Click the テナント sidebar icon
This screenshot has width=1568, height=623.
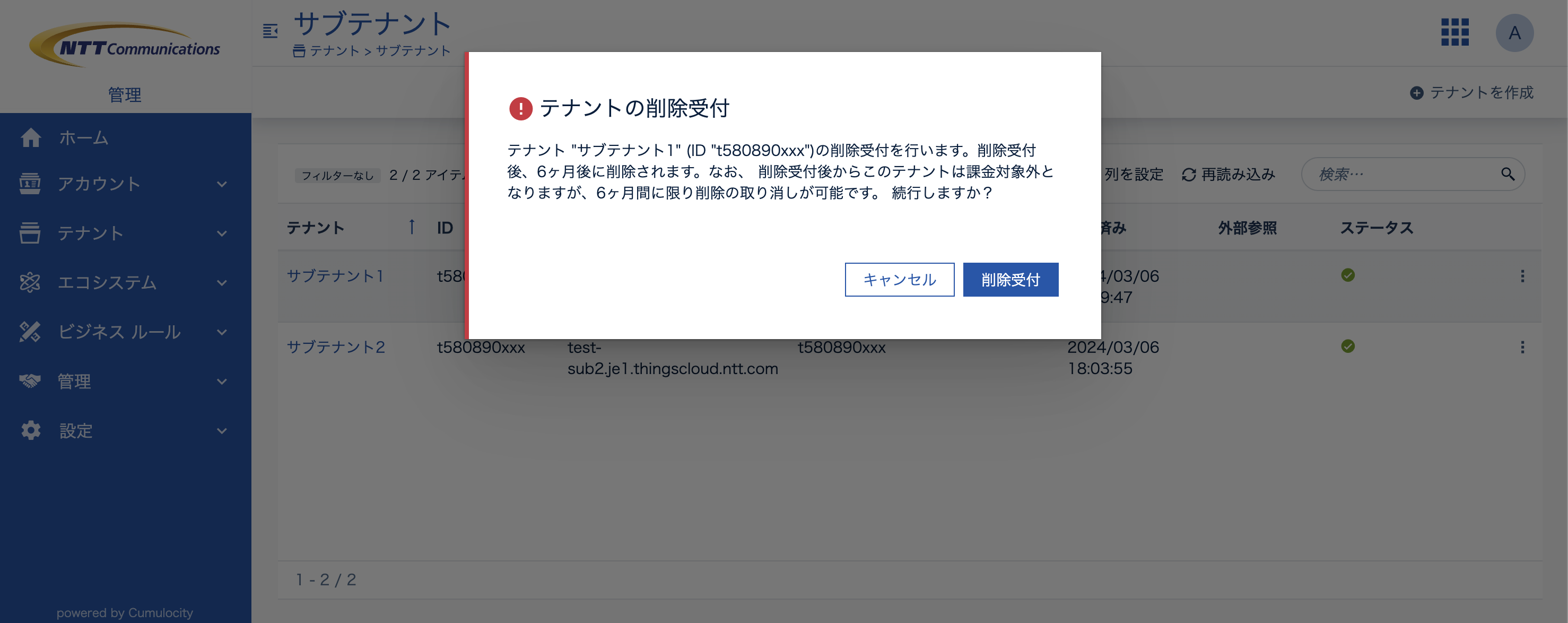pos(30,232)
